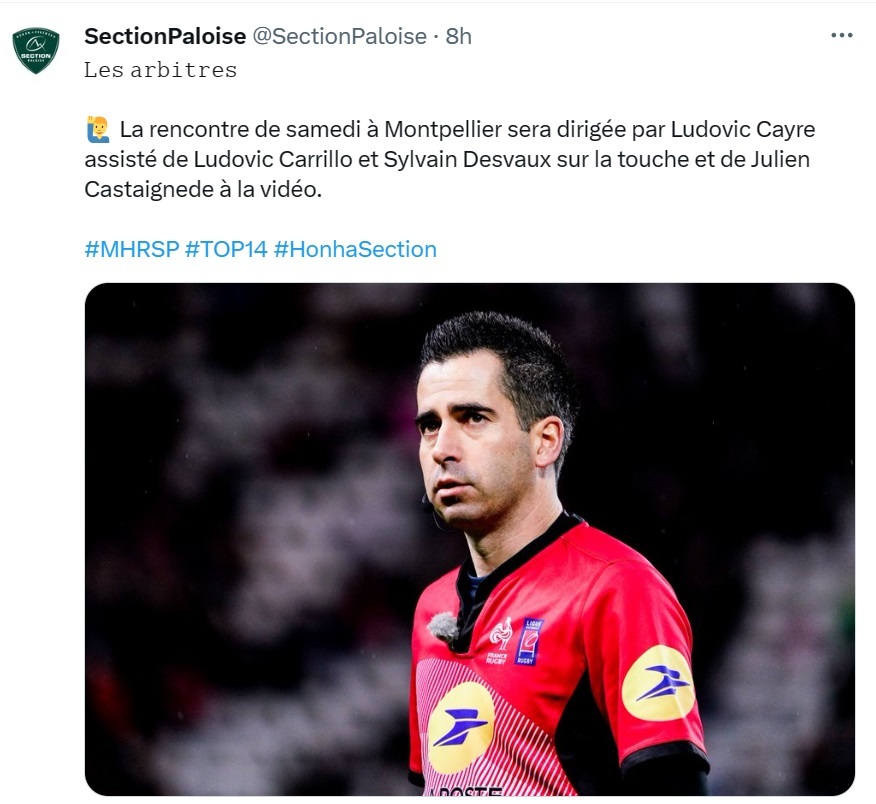Open the attached referee photo
Viewport: 876px width, 804px height.
click(x=470, y=539)
